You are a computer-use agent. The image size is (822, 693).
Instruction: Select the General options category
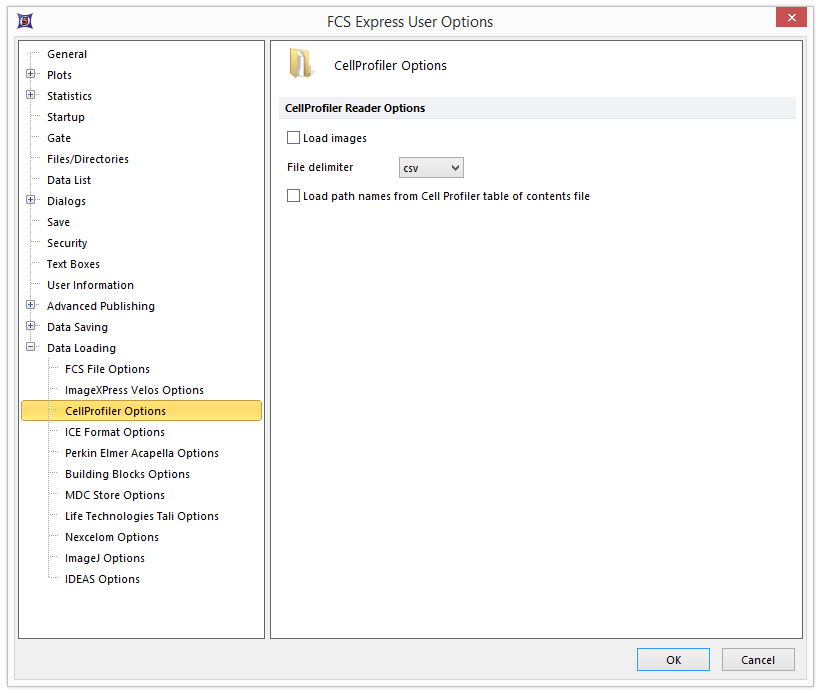[67, 54]
